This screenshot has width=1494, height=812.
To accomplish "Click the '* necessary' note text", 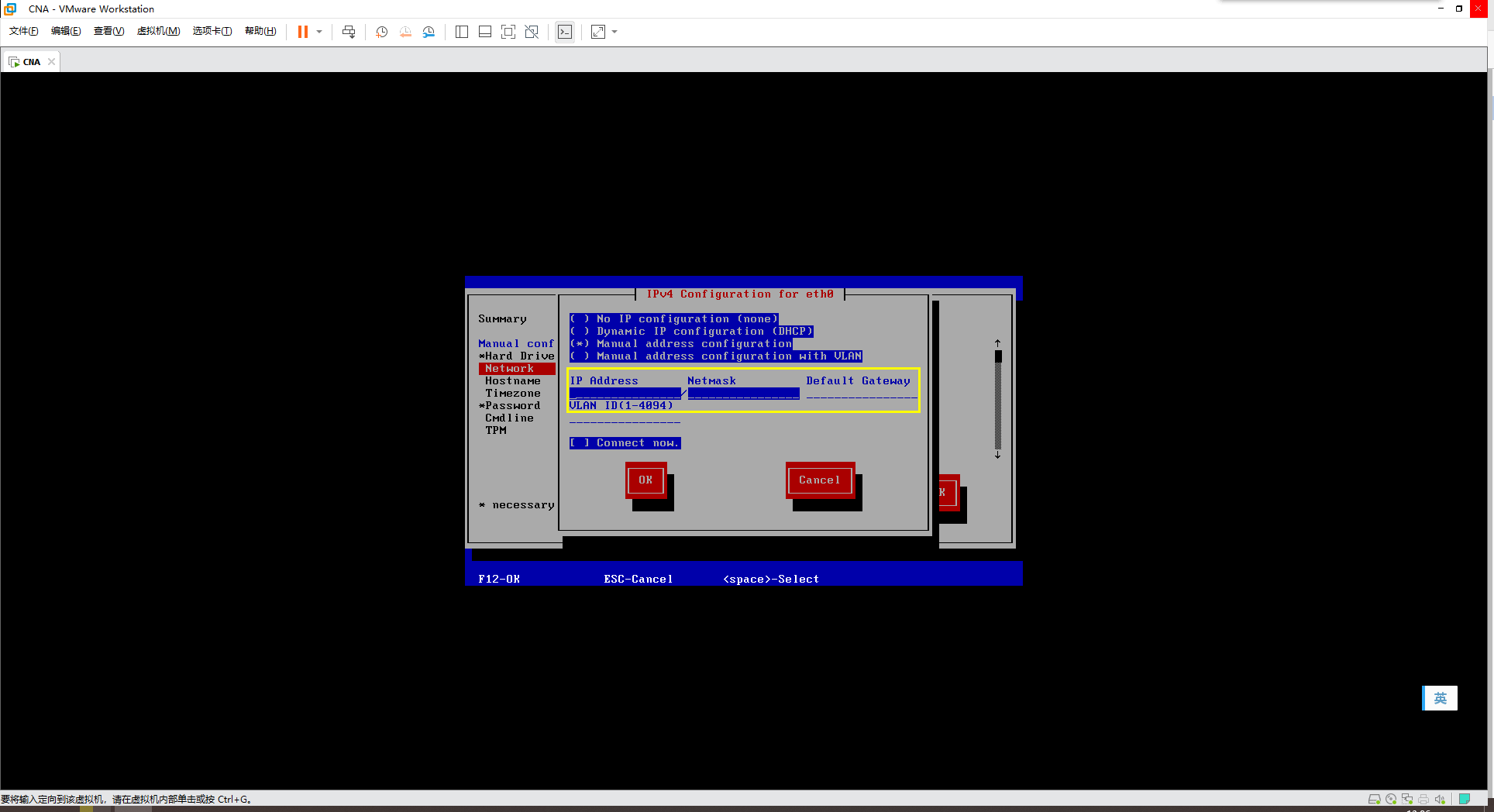I will [516, 505].
